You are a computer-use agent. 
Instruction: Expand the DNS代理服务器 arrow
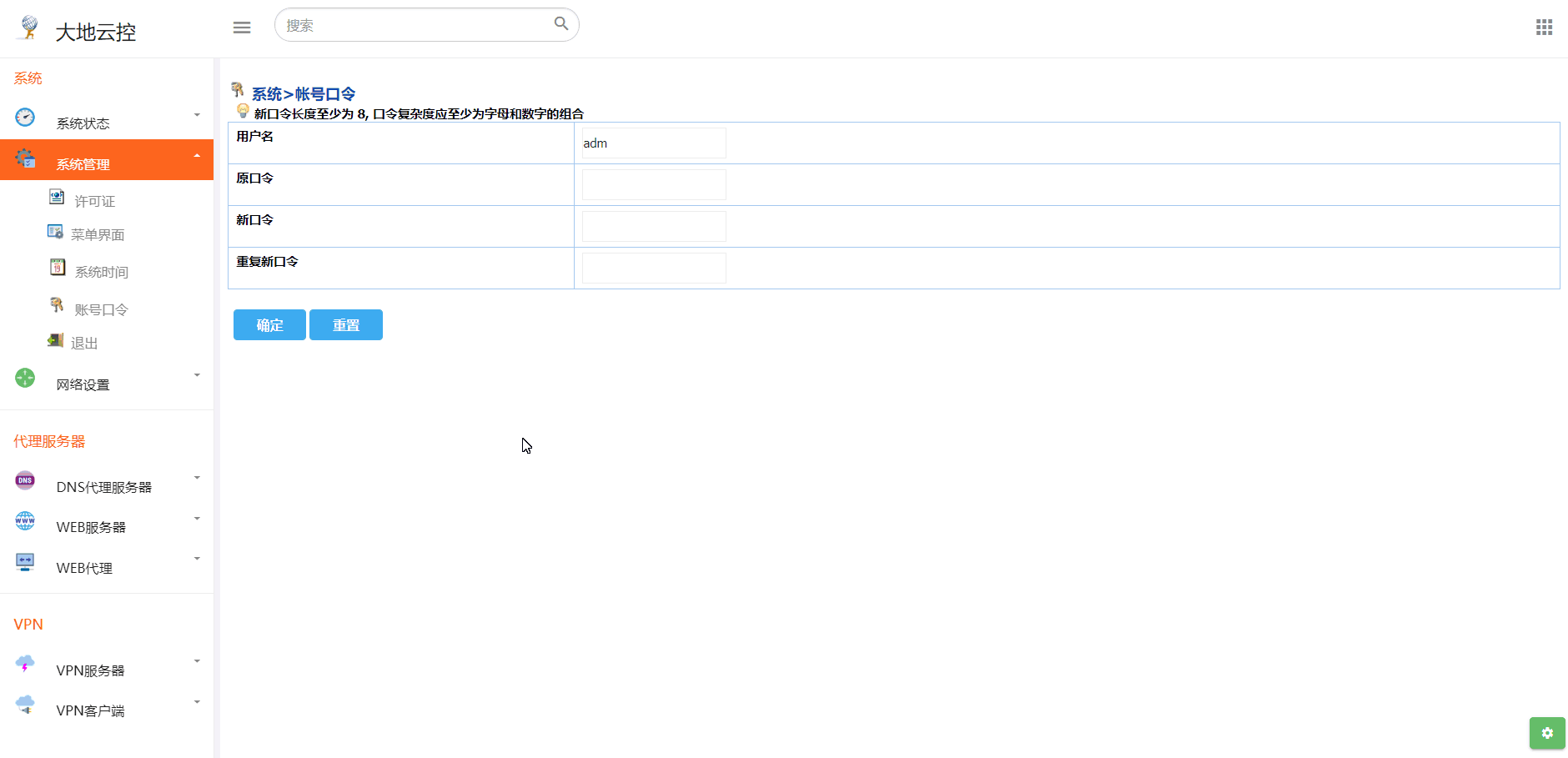coord(197,478)
